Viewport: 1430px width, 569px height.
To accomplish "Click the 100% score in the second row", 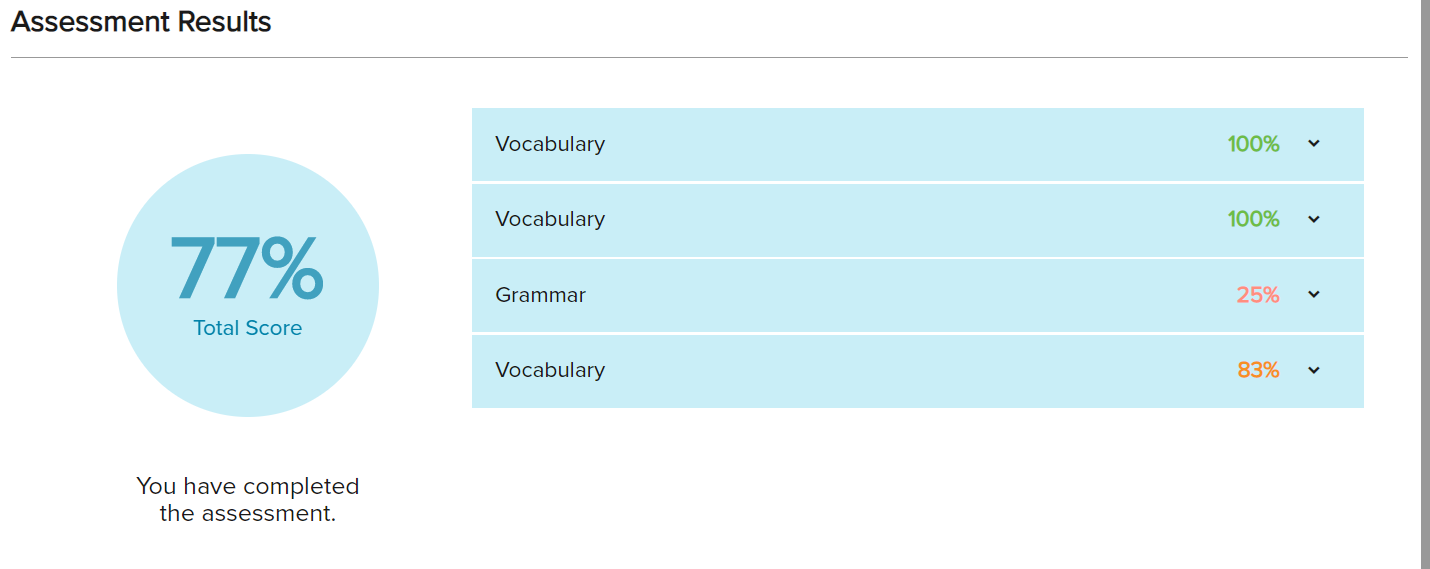I will click(1253, 219).
